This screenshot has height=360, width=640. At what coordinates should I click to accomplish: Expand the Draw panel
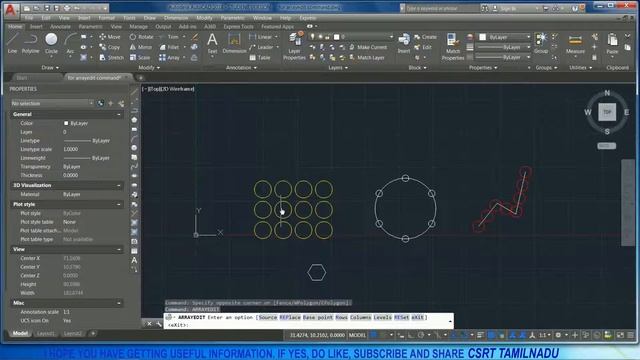tap(50, 67)
